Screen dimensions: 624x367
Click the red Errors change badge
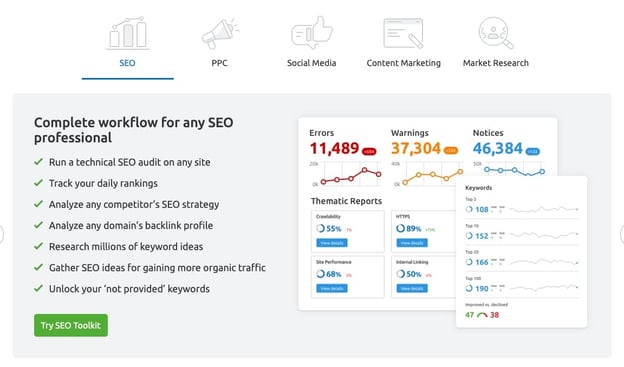(369, 151)
